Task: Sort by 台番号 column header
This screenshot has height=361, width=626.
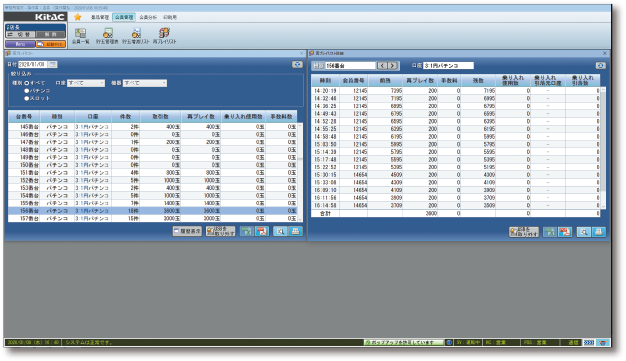Action: 24,117
